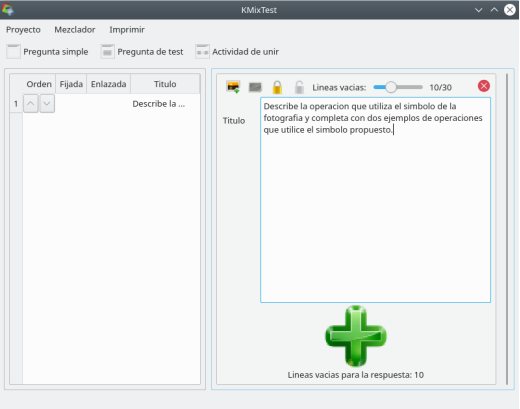Click the open gray padlock icon
The height and width of the screenshot is (409, 520).
299,87
